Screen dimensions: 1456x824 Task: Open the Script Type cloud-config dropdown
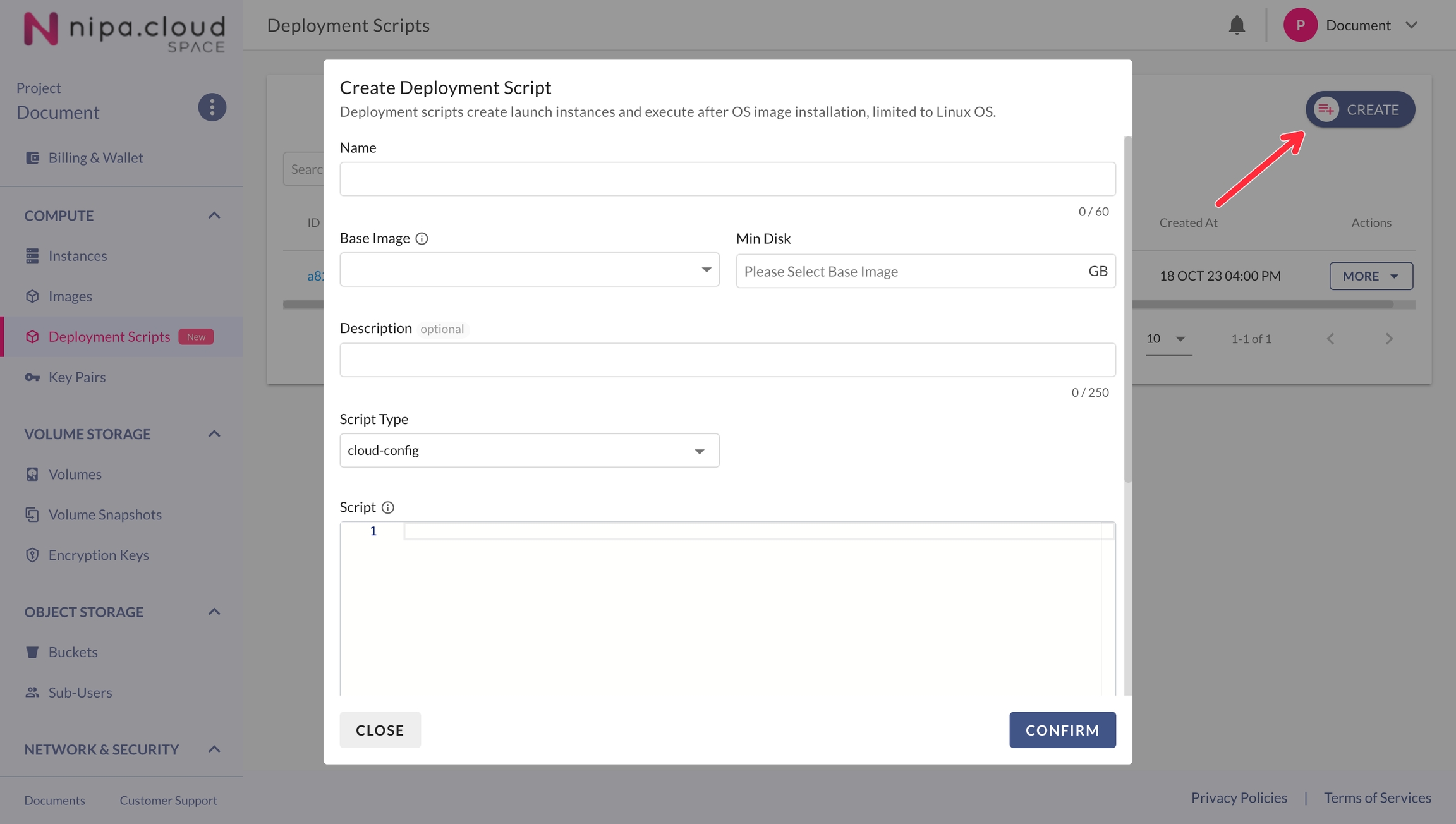529,451
